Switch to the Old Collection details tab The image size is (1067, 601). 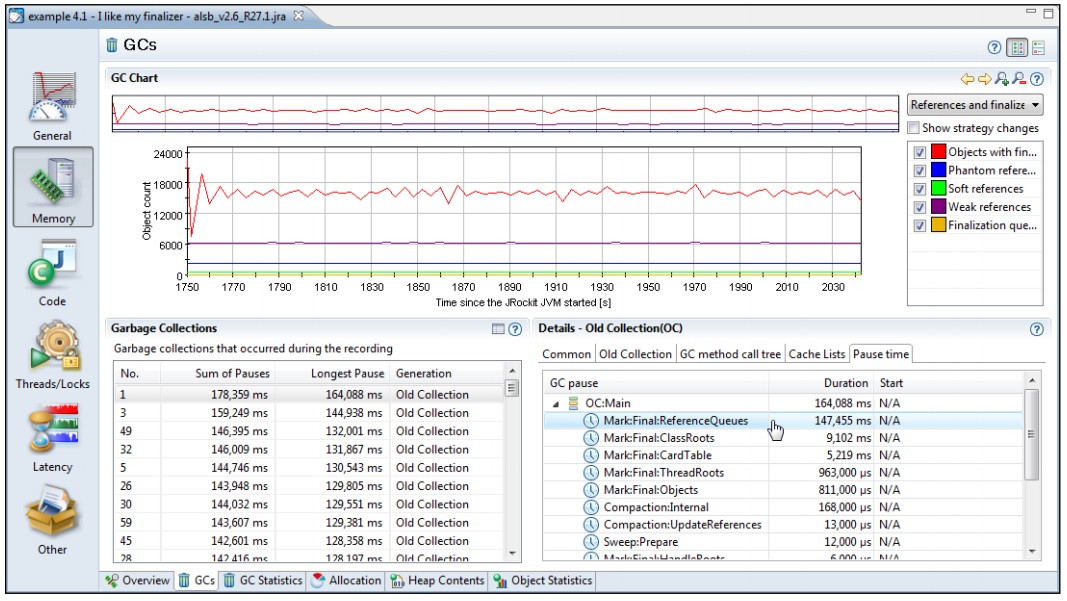point(635,354)
